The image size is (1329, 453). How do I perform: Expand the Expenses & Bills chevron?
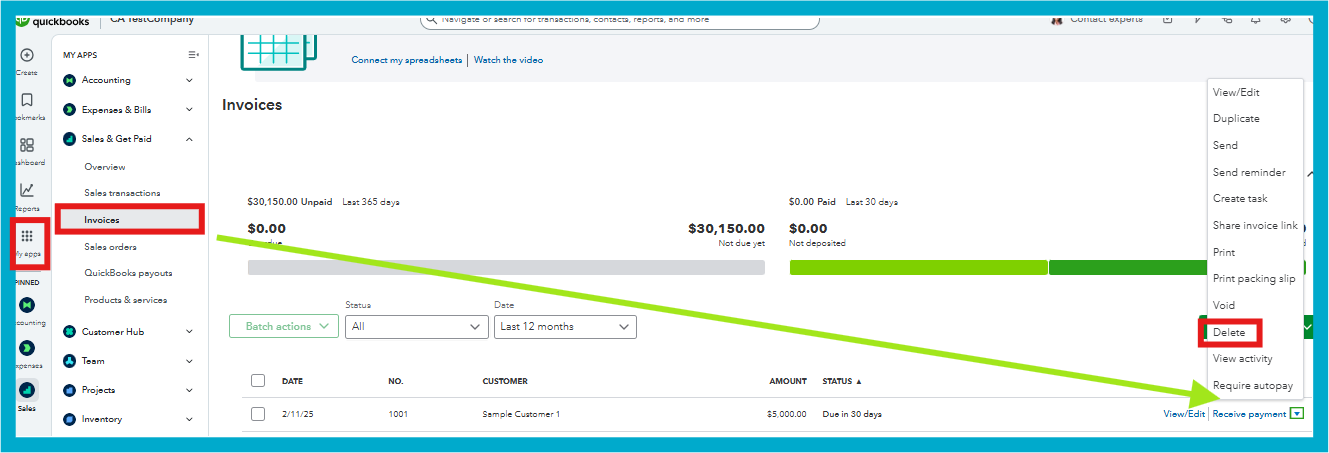pyautogui.click(x=190, y=110)
